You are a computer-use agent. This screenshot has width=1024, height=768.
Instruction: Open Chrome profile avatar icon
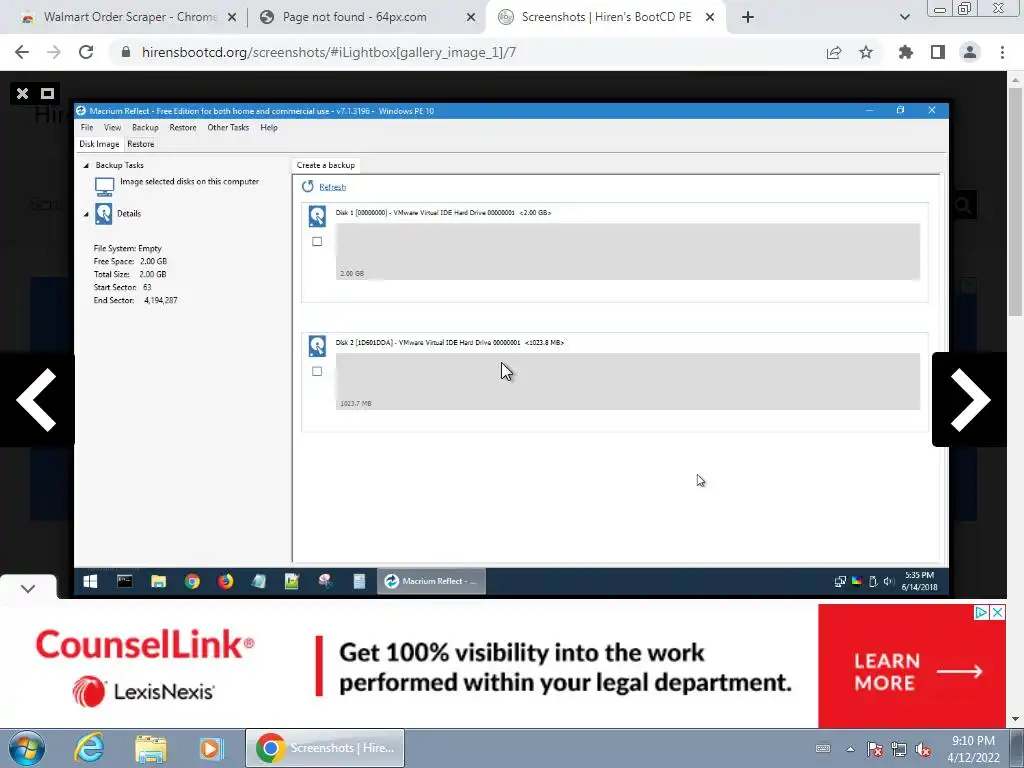970,52
